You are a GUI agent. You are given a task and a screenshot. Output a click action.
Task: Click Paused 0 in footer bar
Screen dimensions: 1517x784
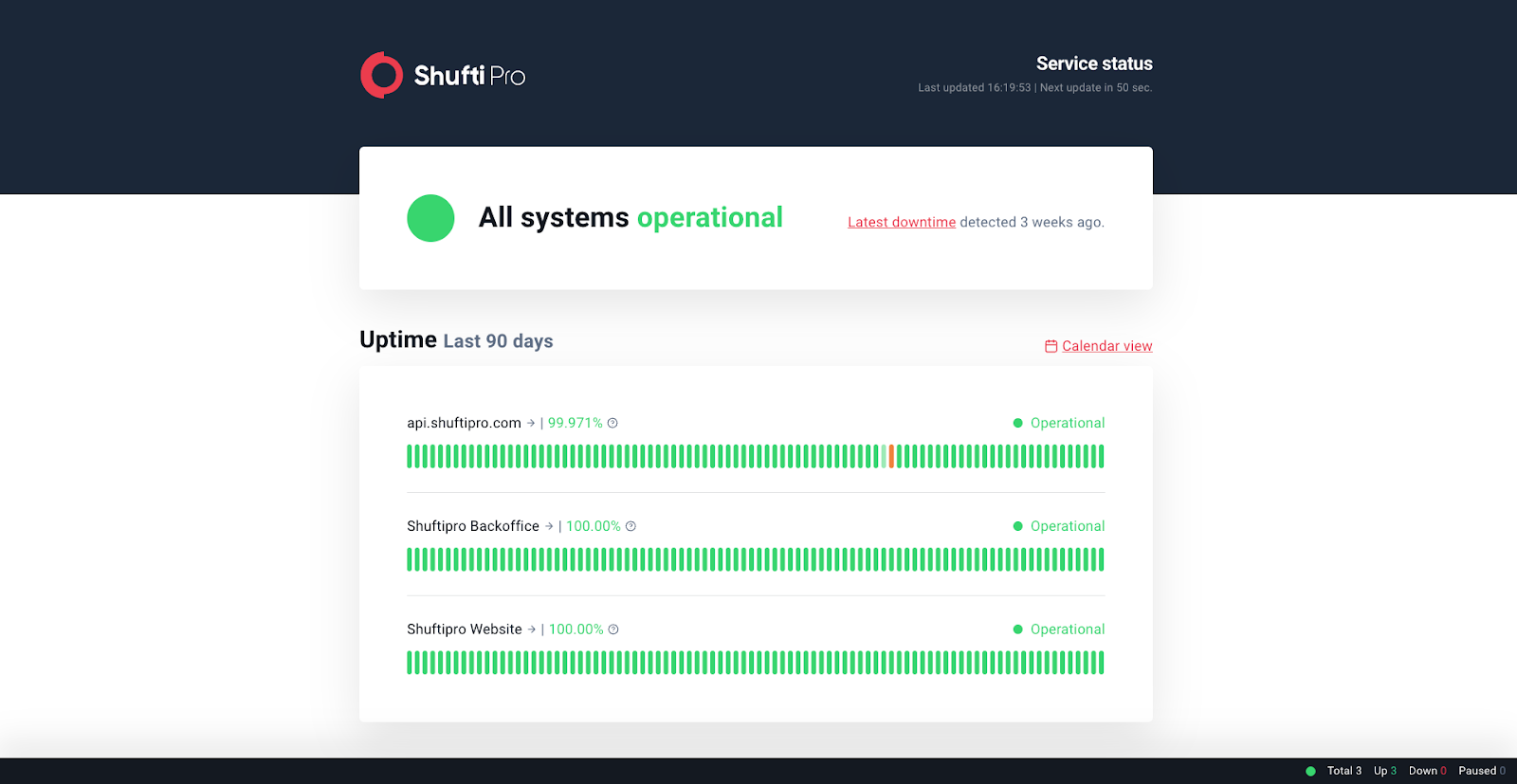(x=1482, y=771)
